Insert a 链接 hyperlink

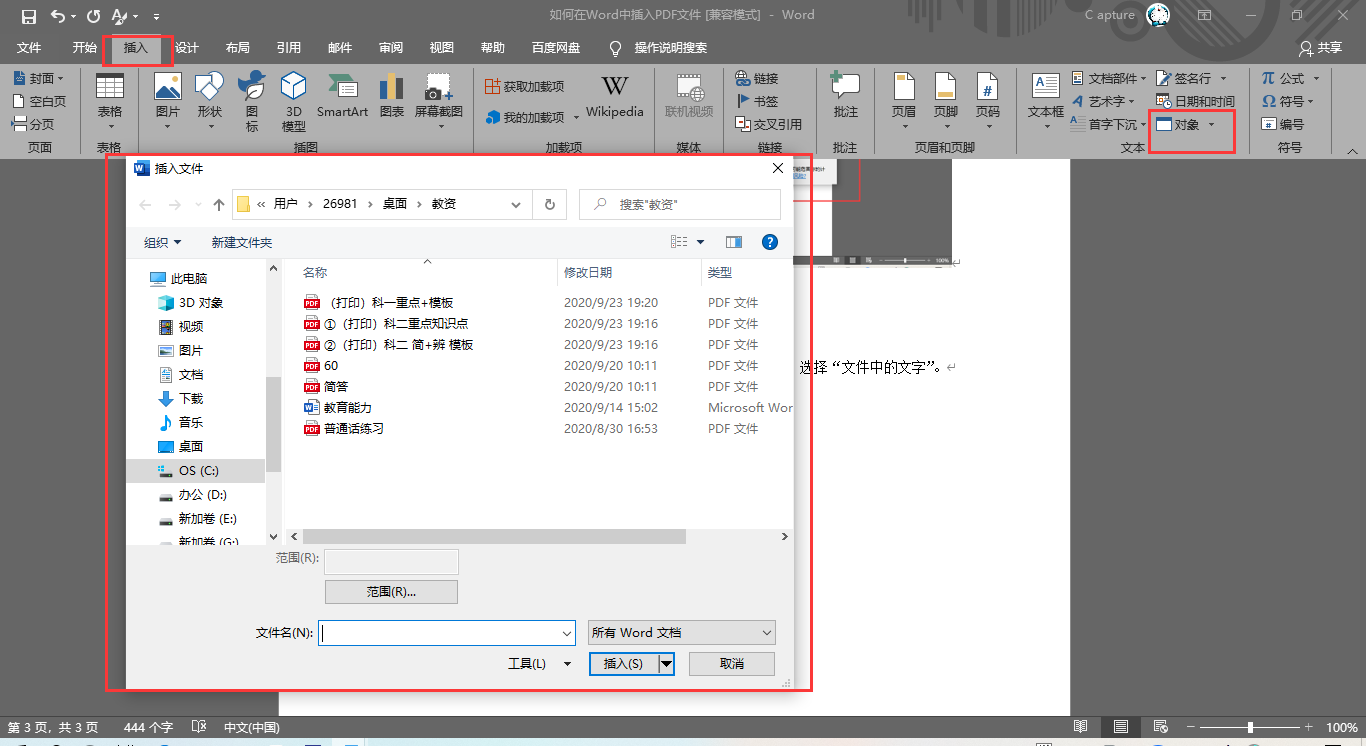757,78
